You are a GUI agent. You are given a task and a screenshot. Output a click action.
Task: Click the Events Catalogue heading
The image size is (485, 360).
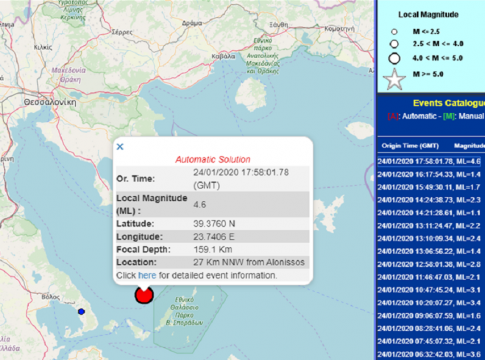[449, 103]
